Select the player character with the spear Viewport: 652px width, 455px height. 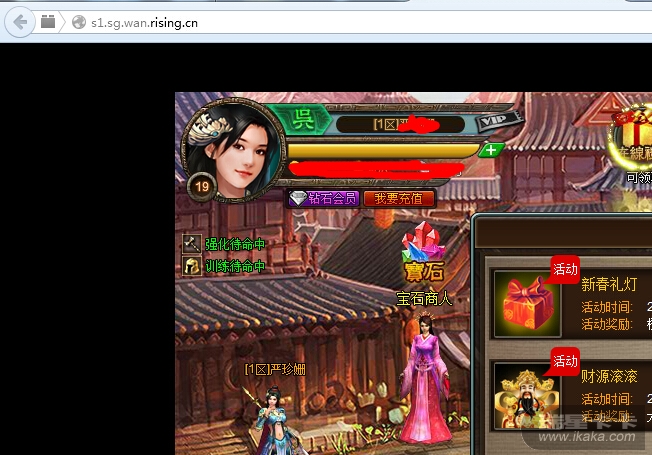[x=274, y=420]
